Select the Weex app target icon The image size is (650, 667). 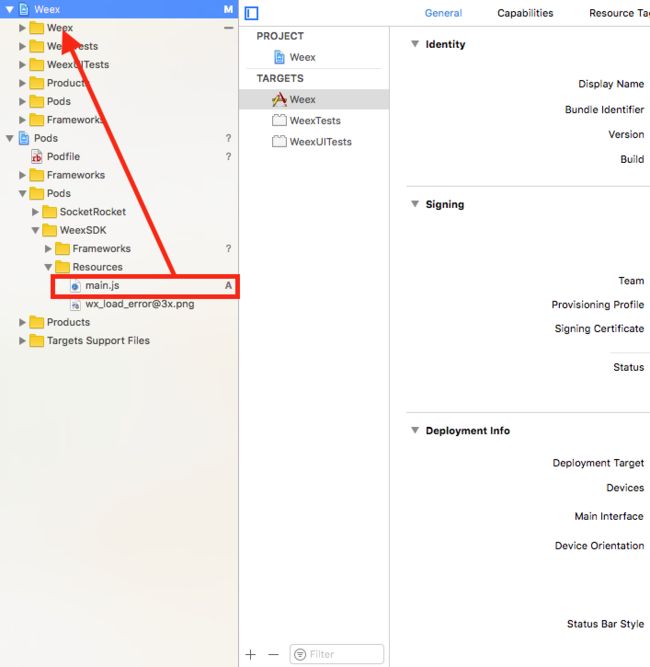tap(279, 100)
